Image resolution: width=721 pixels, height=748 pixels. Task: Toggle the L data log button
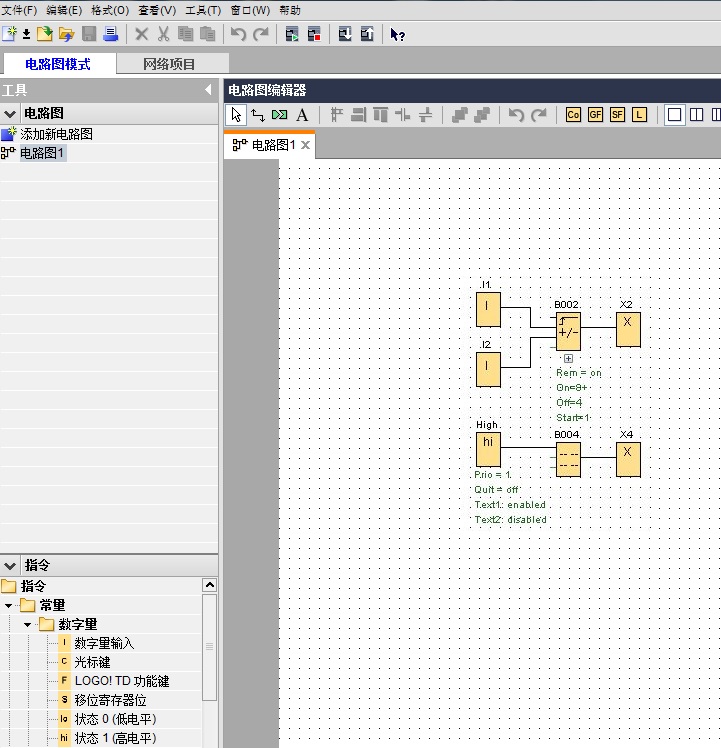[x=639, y=115]
